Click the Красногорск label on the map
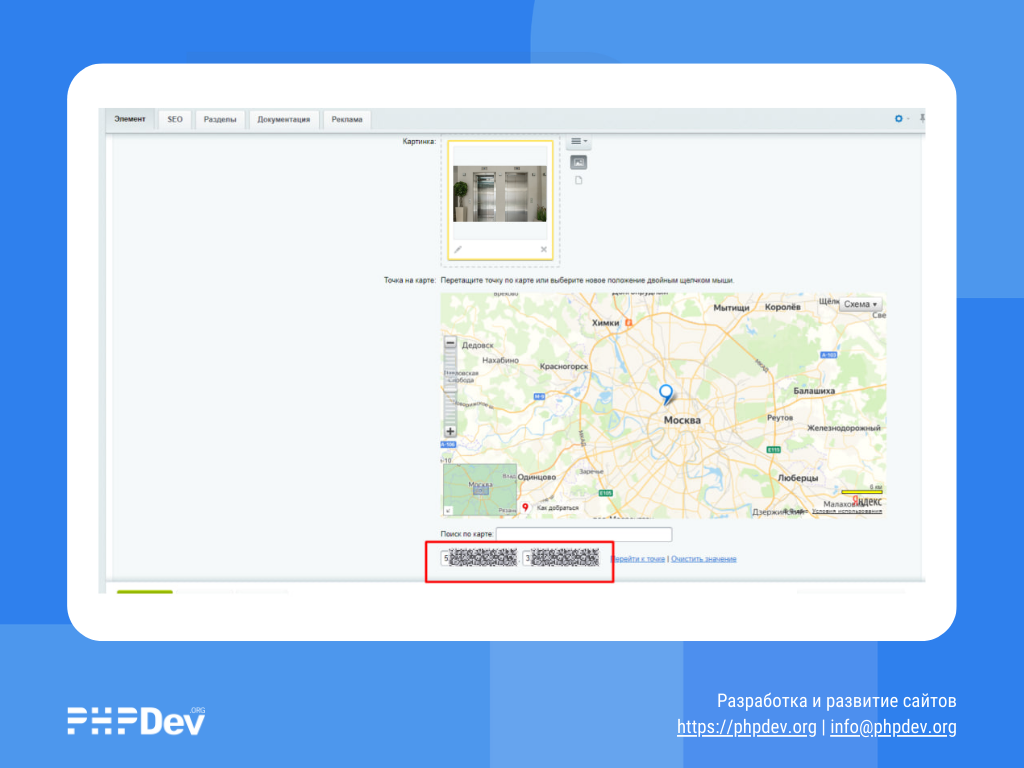The height and width of the screenshot is (768, 1024). pyautogui.click(x=564, y=366)
